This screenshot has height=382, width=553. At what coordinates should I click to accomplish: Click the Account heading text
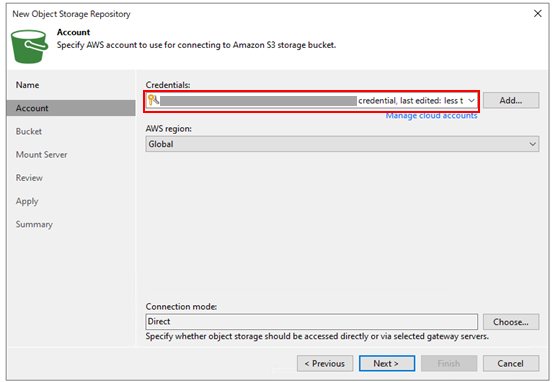click(x=73, y=32)
